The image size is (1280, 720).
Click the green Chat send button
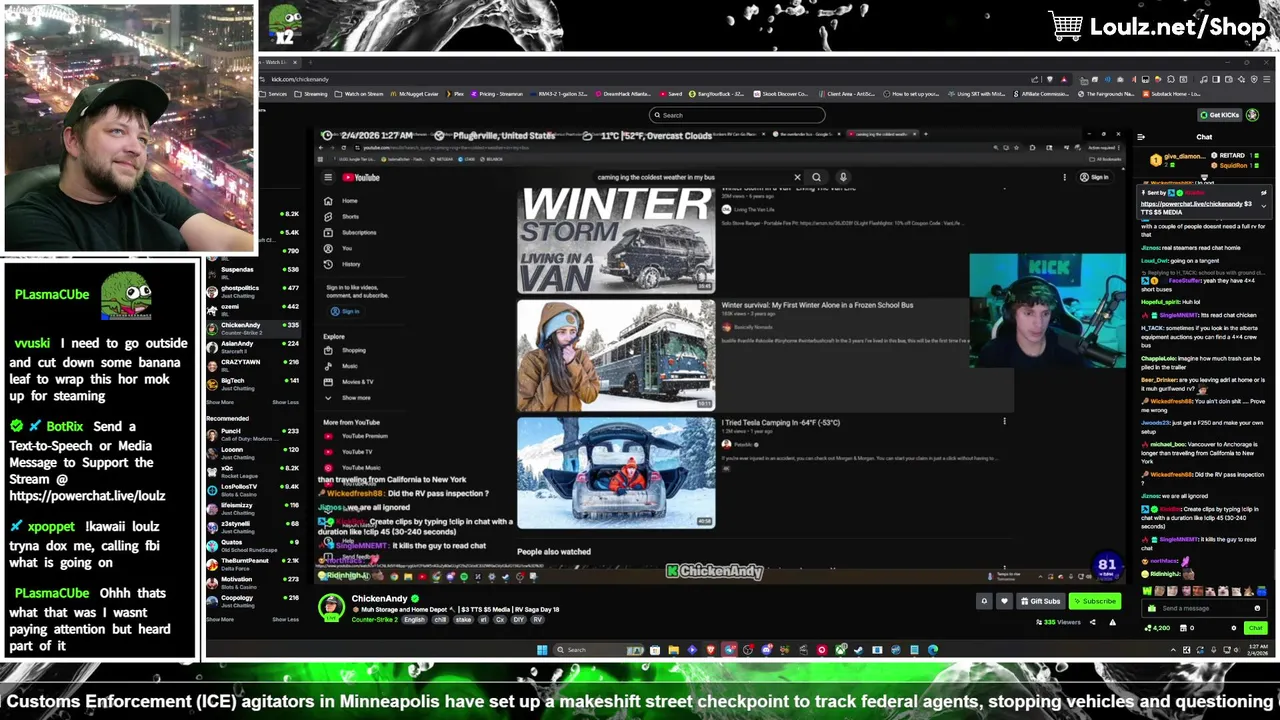pos(1255,628)
